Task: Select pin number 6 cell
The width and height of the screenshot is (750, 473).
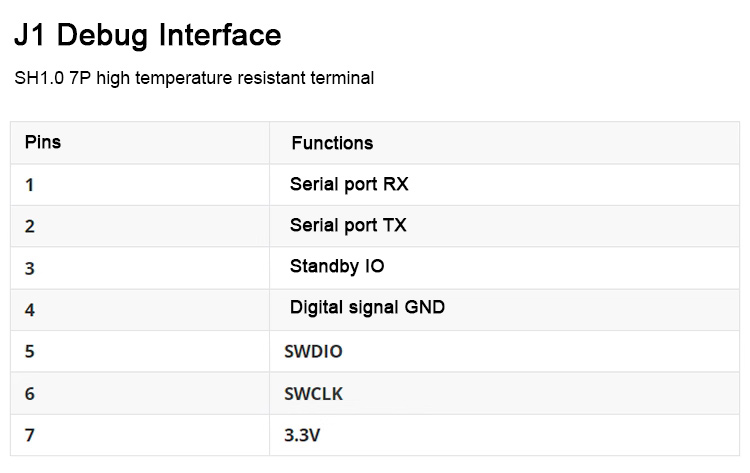Action: 140,393
